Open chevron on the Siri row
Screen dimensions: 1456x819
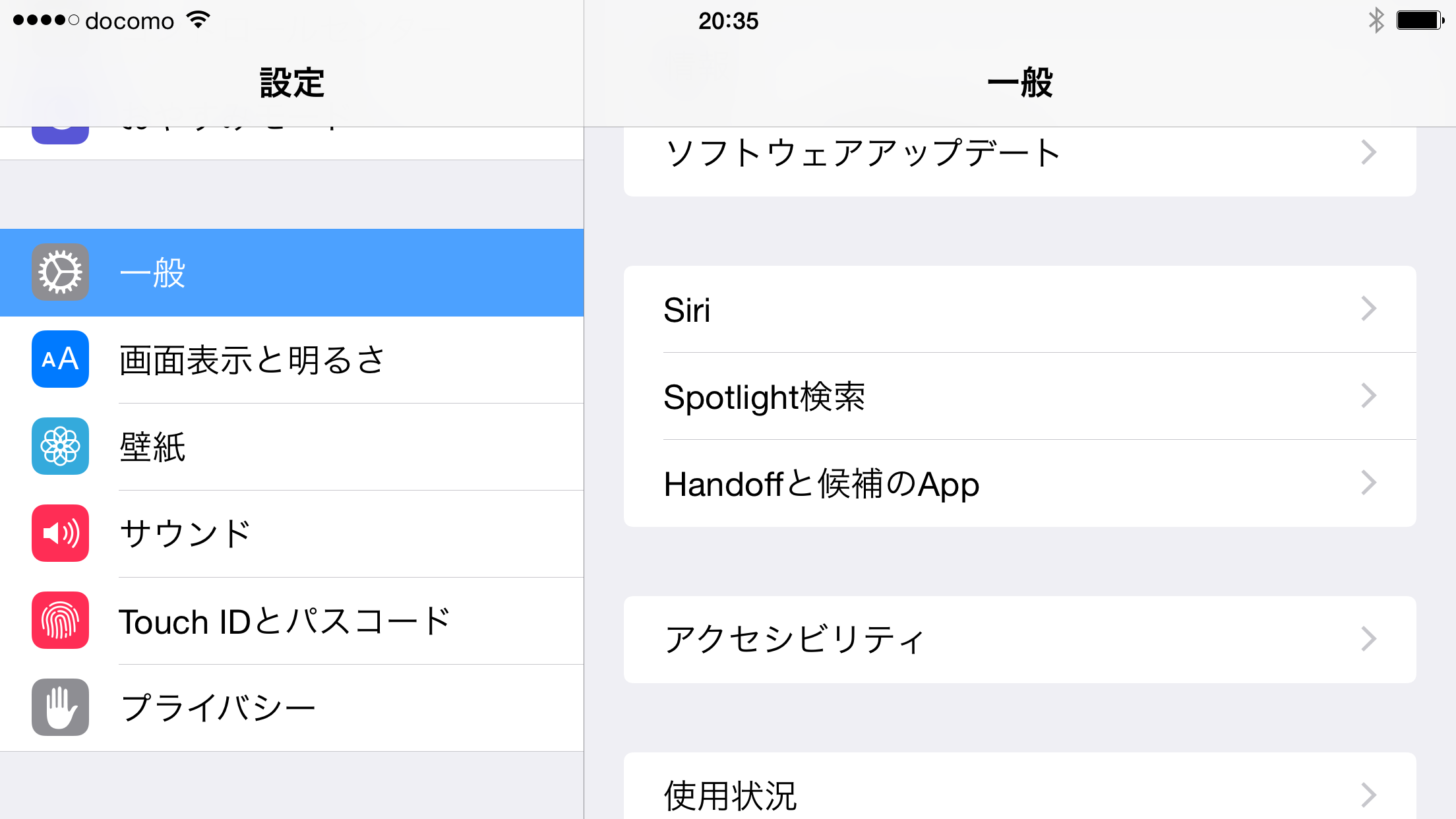coord(1369,309)
